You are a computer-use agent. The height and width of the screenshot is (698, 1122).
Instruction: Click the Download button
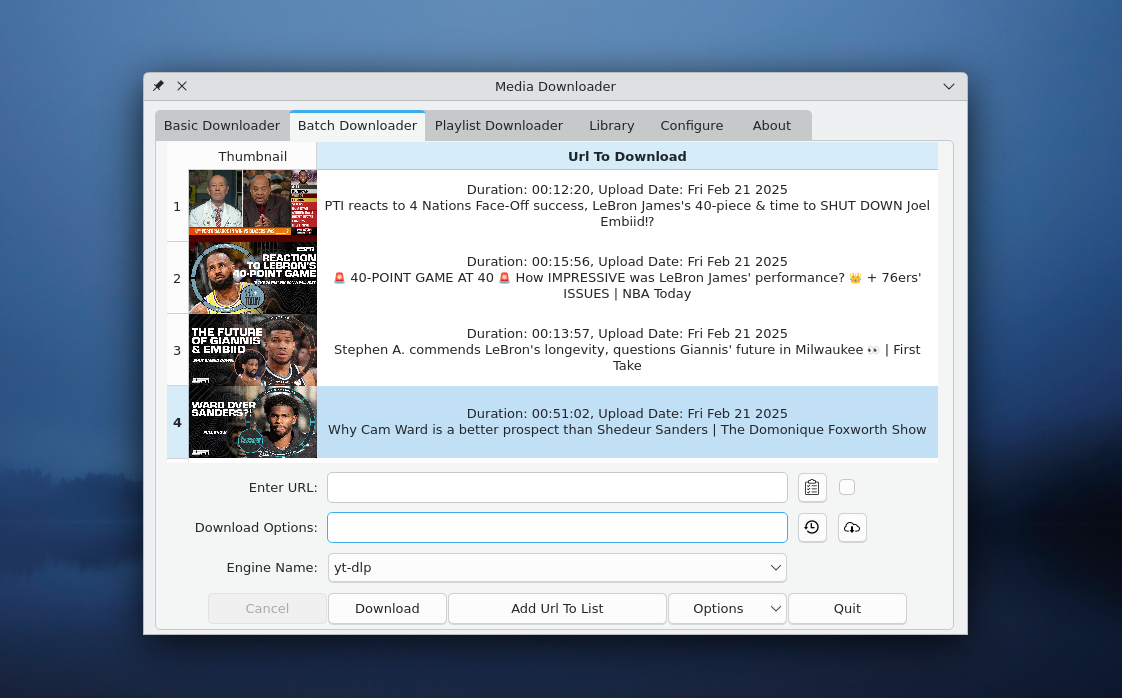tap(387, 608)
